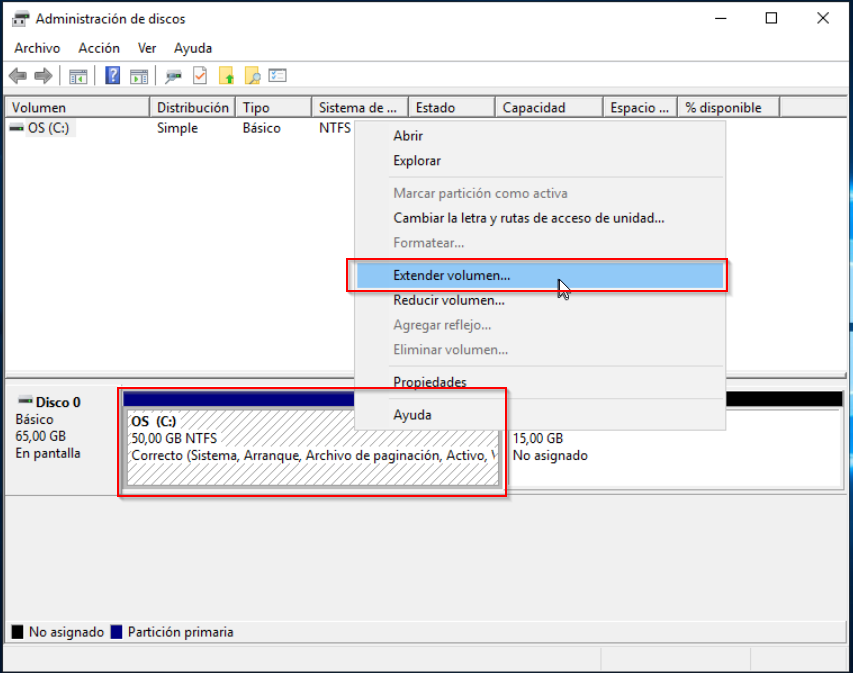Click the show/hide action pane icon
Screen dimensions: 853x673
(x=139, y=76)
